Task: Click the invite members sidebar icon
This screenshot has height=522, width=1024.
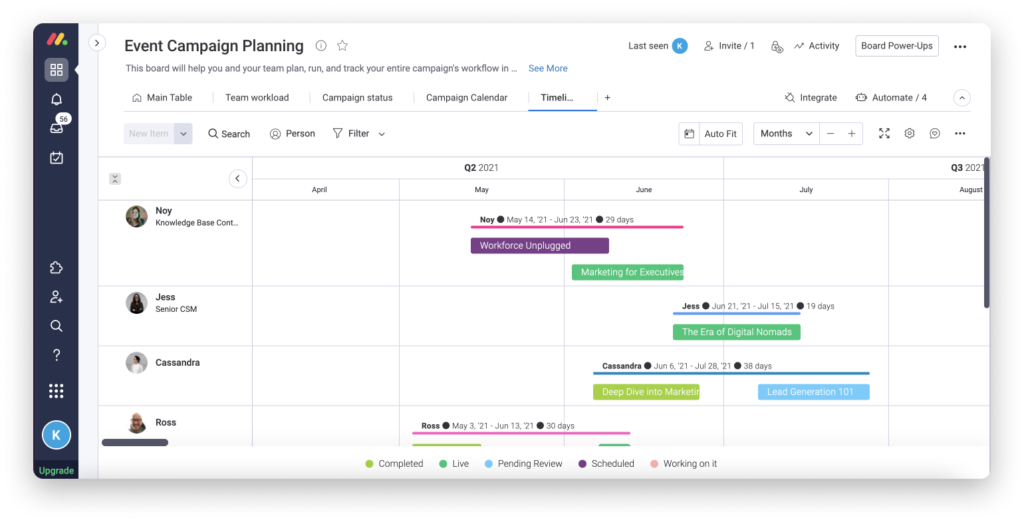Action: point(56,297)
